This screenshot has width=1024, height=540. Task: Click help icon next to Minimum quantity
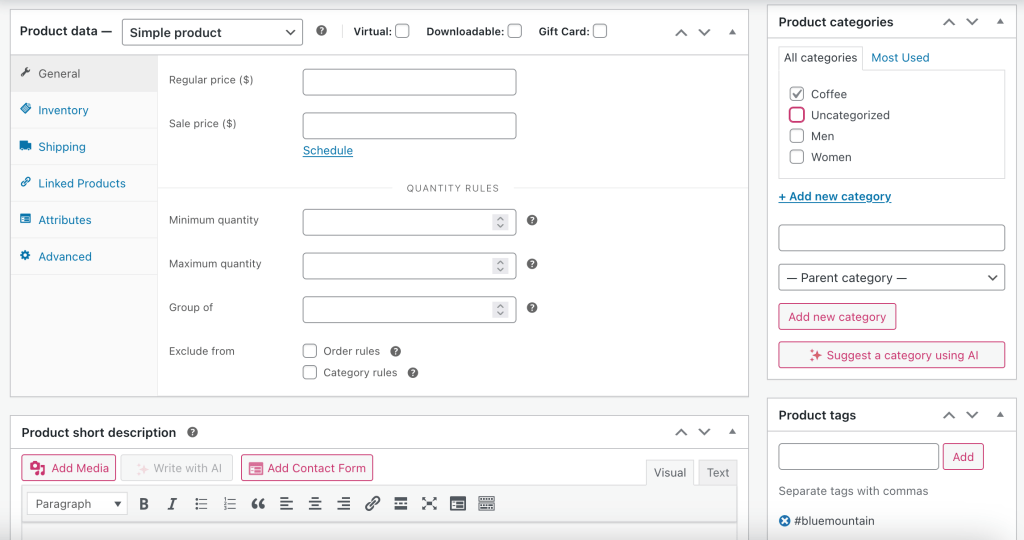click(x=532, y=220)
